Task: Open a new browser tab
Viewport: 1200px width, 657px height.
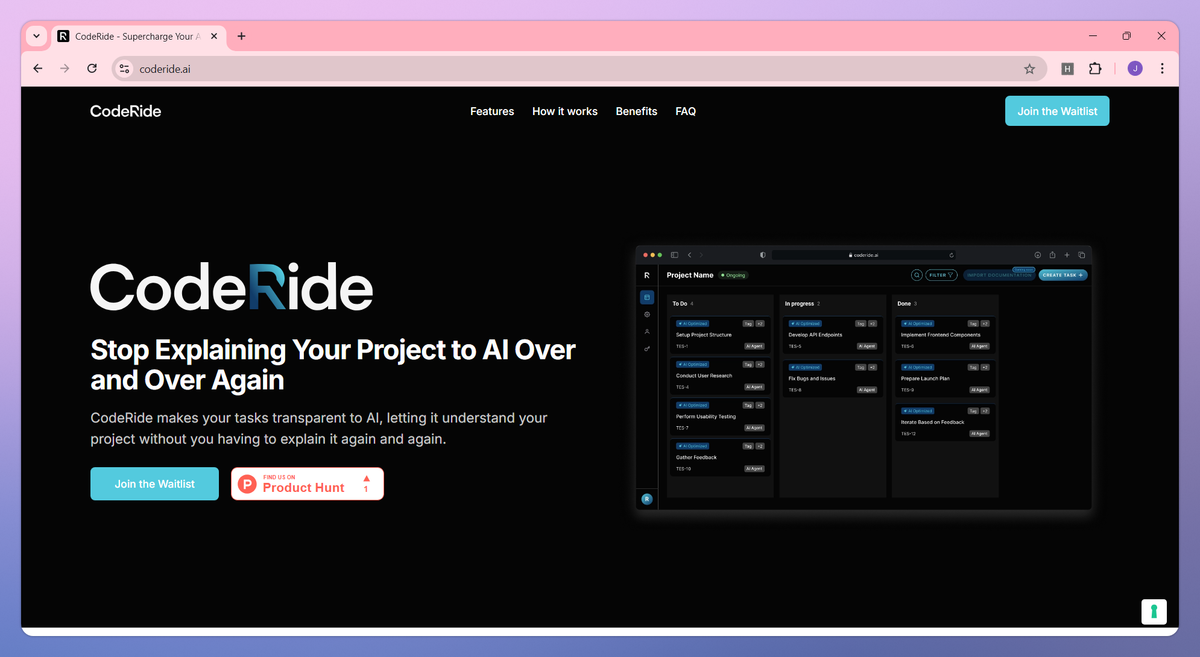Action: point(241,36)
